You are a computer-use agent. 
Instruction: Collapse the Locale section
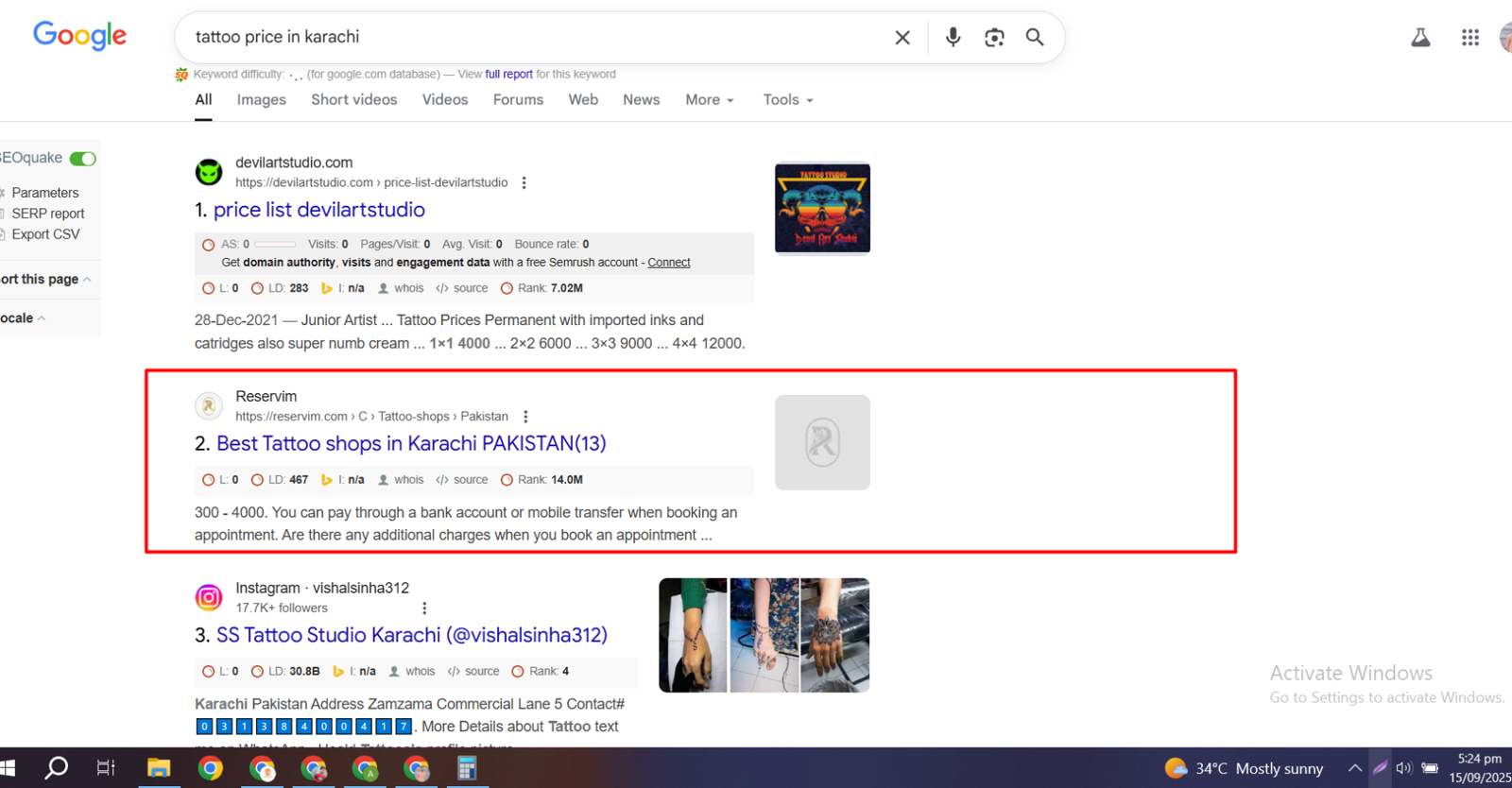[x=23, y=318]
